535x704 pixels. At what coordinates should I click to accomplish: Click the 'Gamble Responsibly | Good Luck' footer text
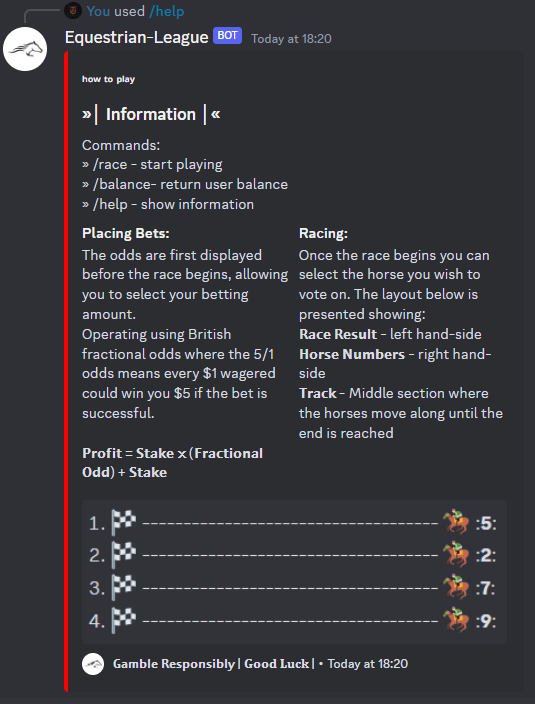click(x=213, y=664)
